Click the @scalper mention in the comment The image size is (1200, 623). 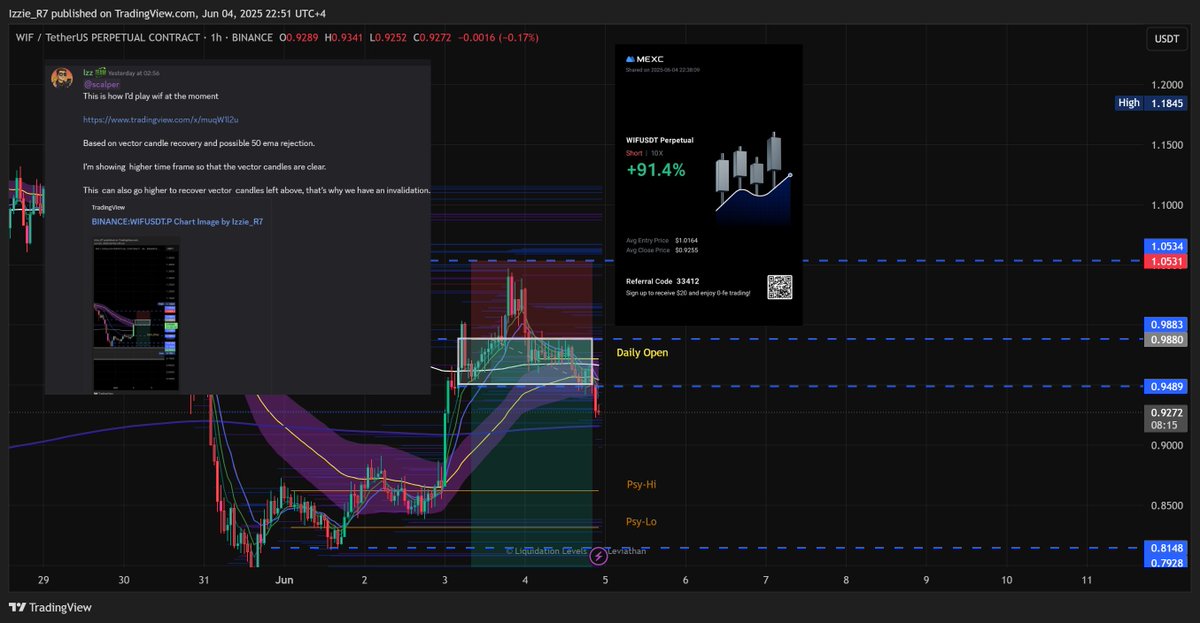click(x=100, y=83)
